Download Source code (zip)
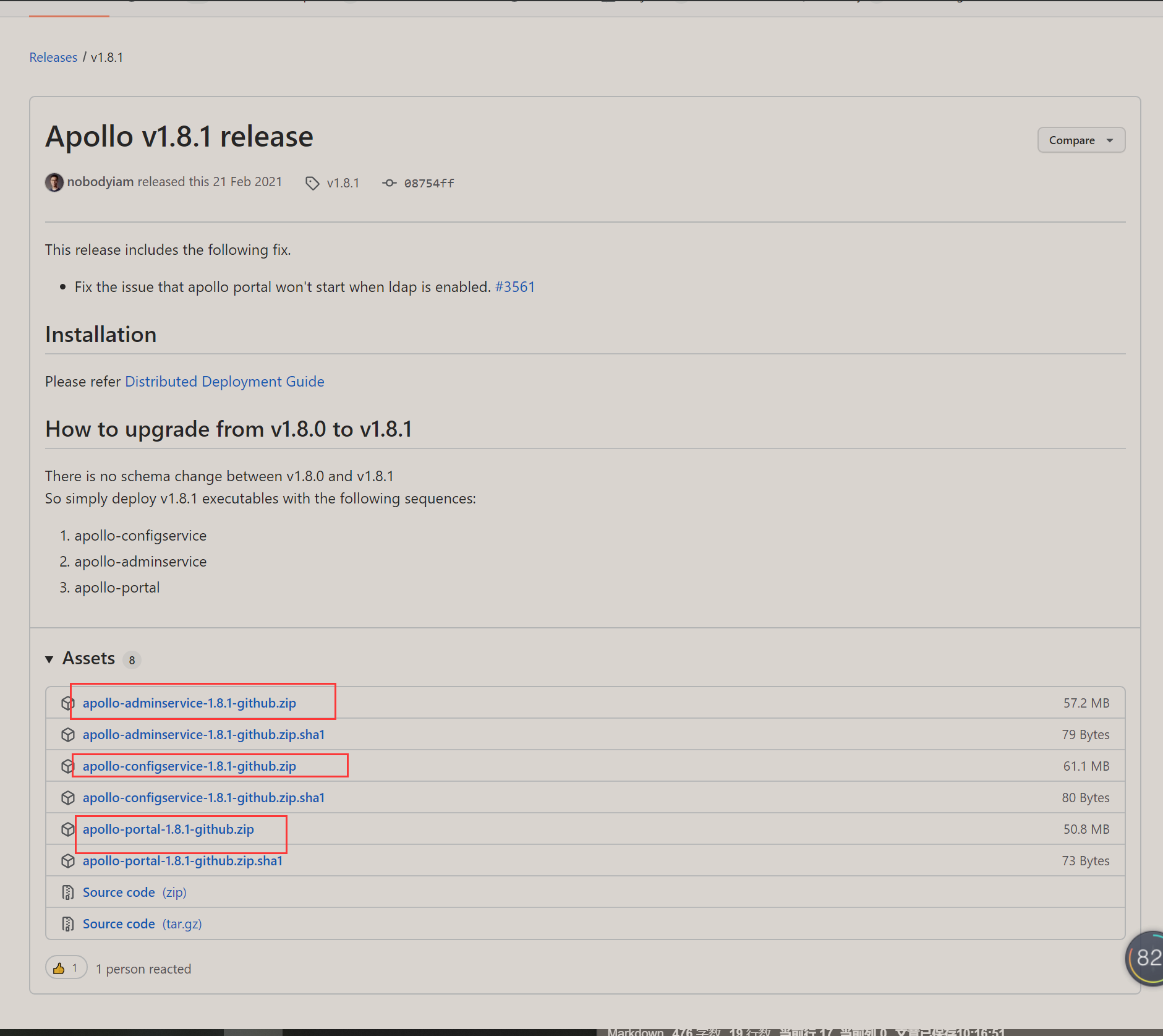 point(134,893)
